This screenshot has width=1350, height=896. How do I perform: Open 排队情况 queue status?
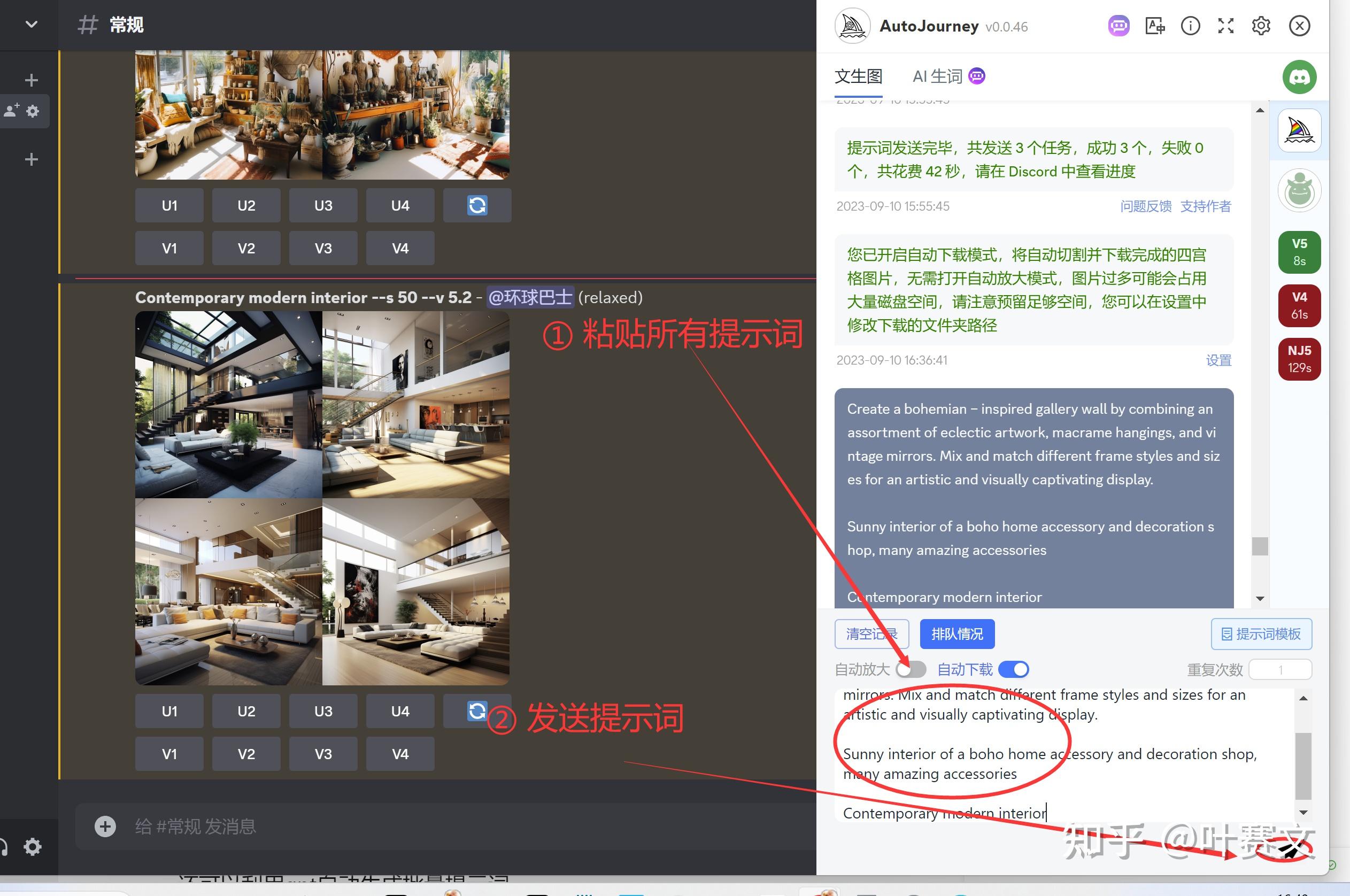(957, 634)
